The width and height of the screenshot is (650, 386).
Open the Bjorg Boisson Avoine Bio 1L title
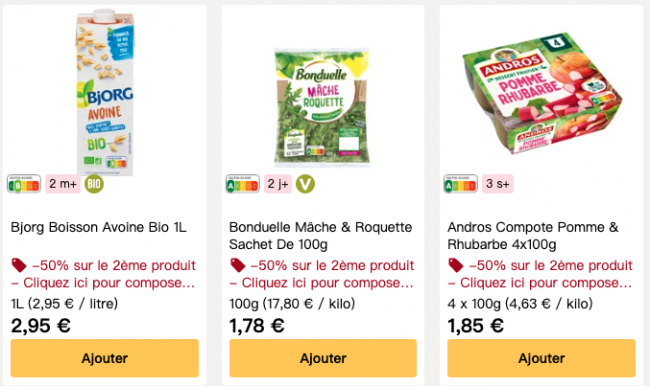[x=99, y=227]
